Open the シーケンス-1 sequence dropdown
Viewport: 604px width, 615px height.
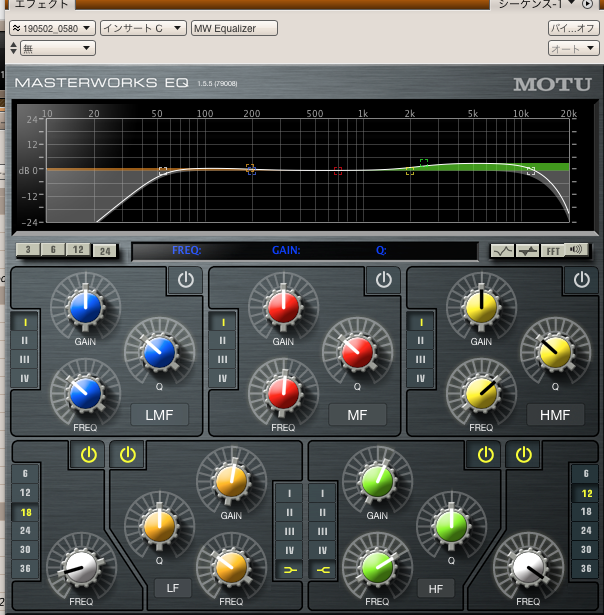point(537,4)
